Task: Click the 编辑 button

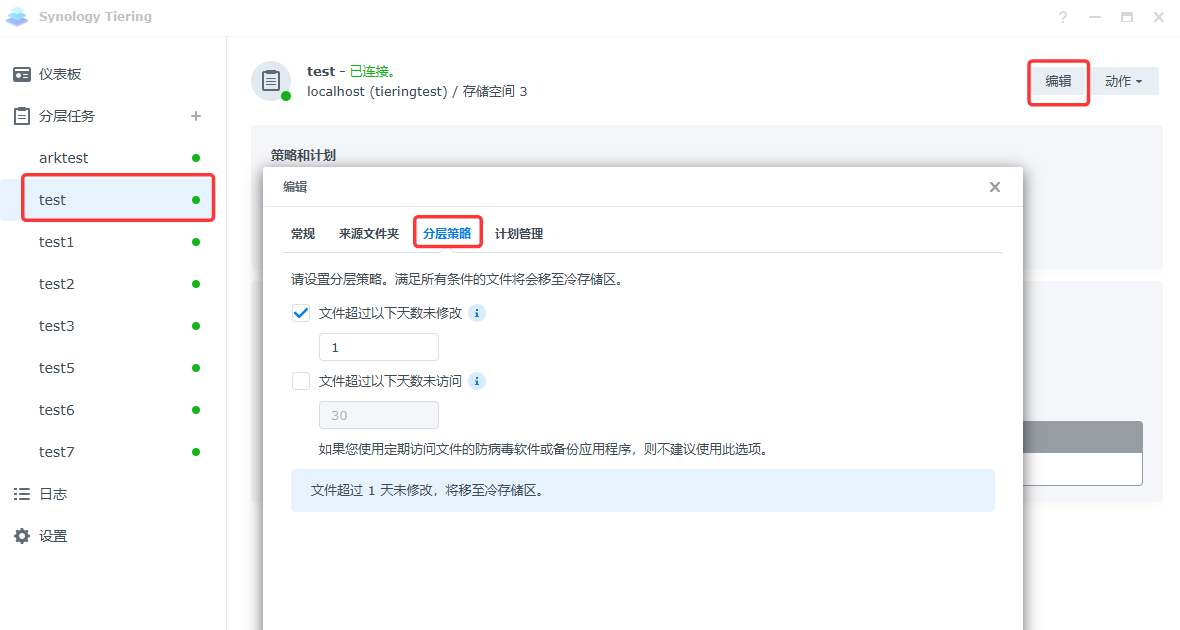Action: 1058,81
